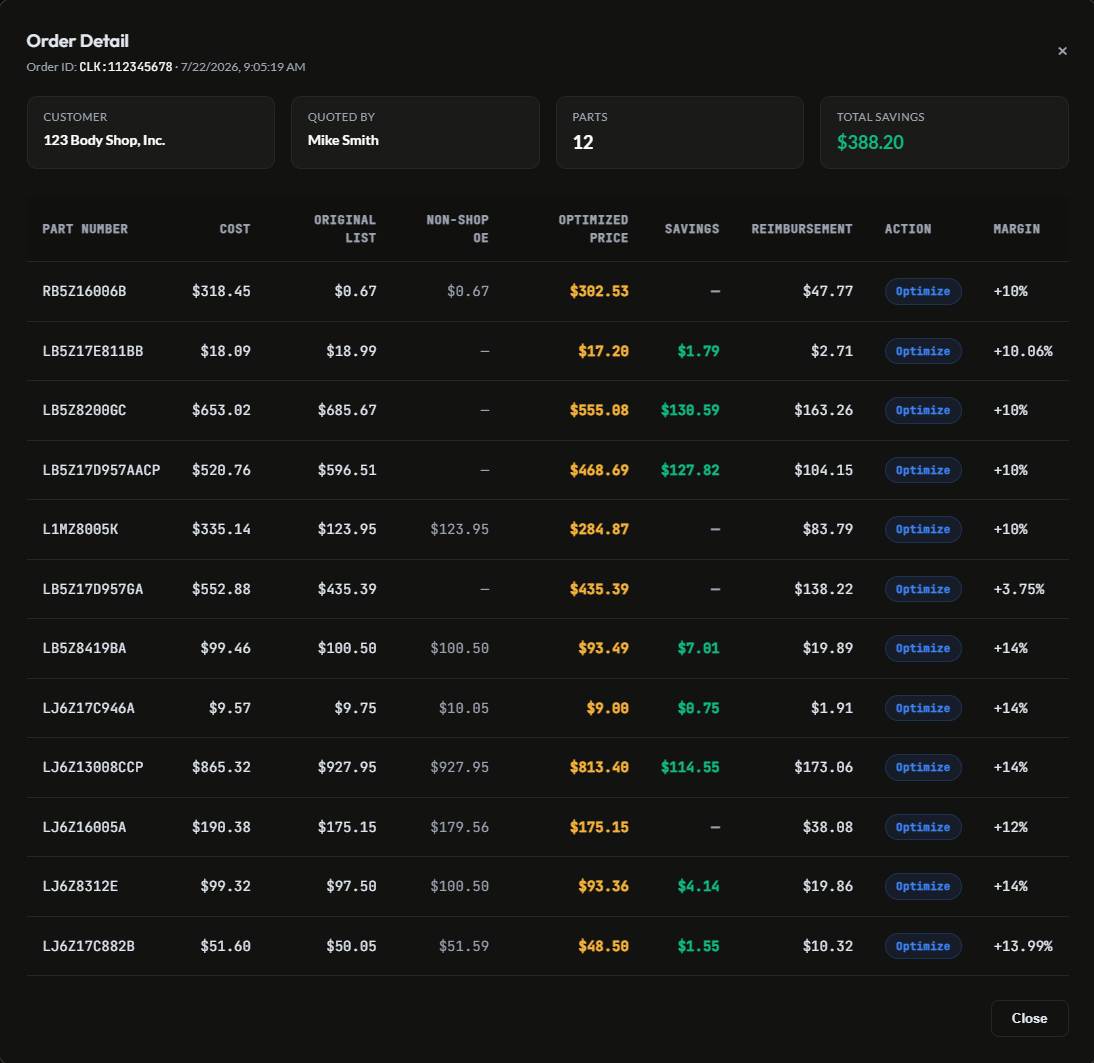Select the Optimized Price column header
This screenshot has height=1063, width=1094.
[x=593, y=229]
